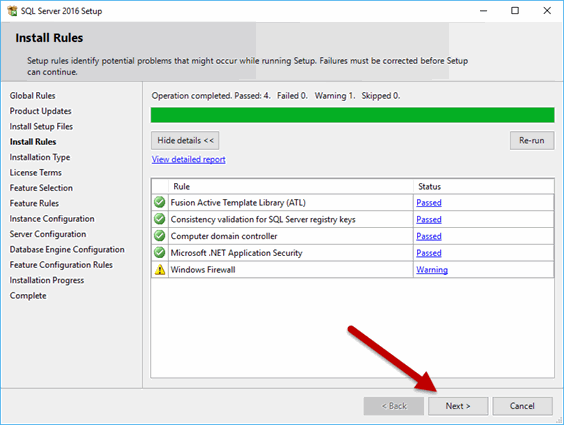Click the Re-run button
Screen dimensions: 564x425
[x=532, y=140]
